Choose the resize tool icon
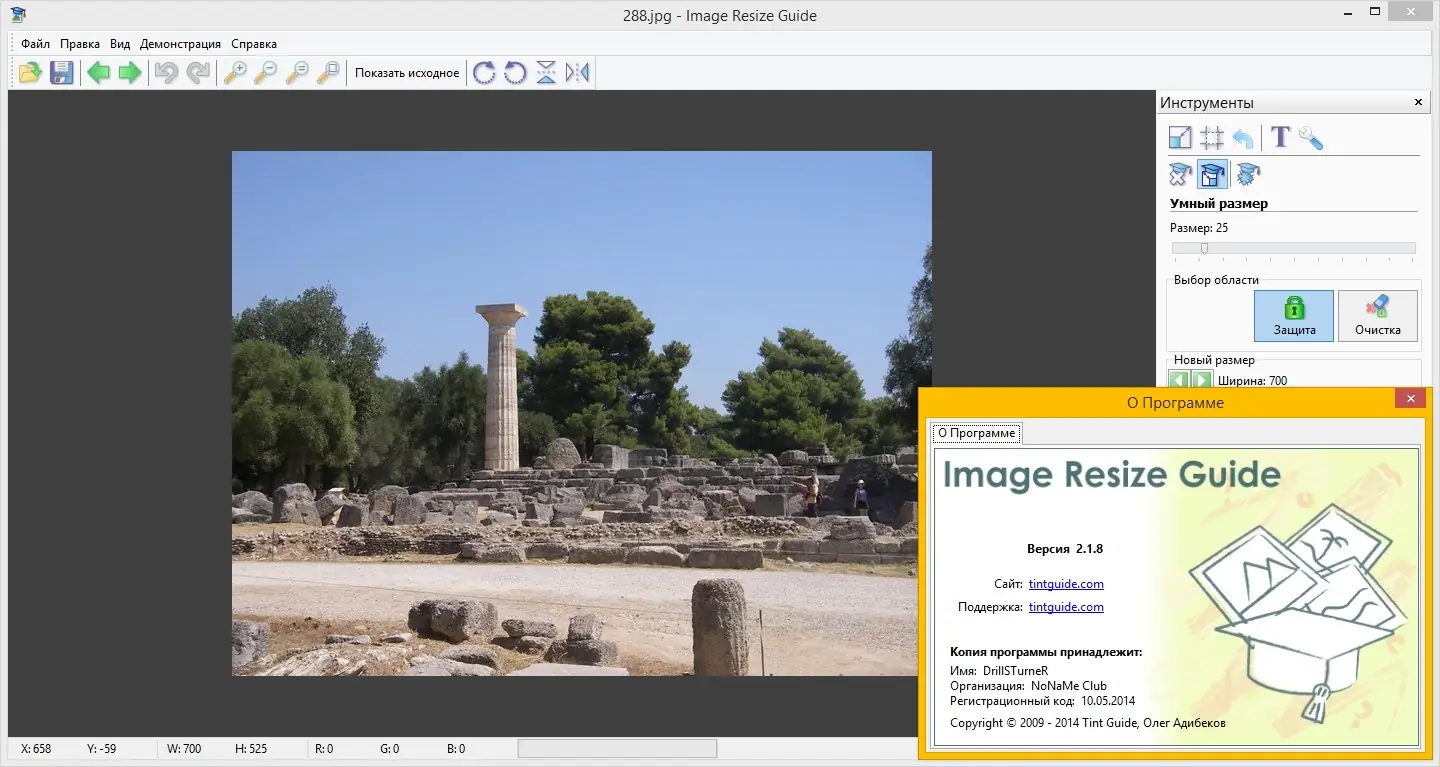 [1181, 138]
